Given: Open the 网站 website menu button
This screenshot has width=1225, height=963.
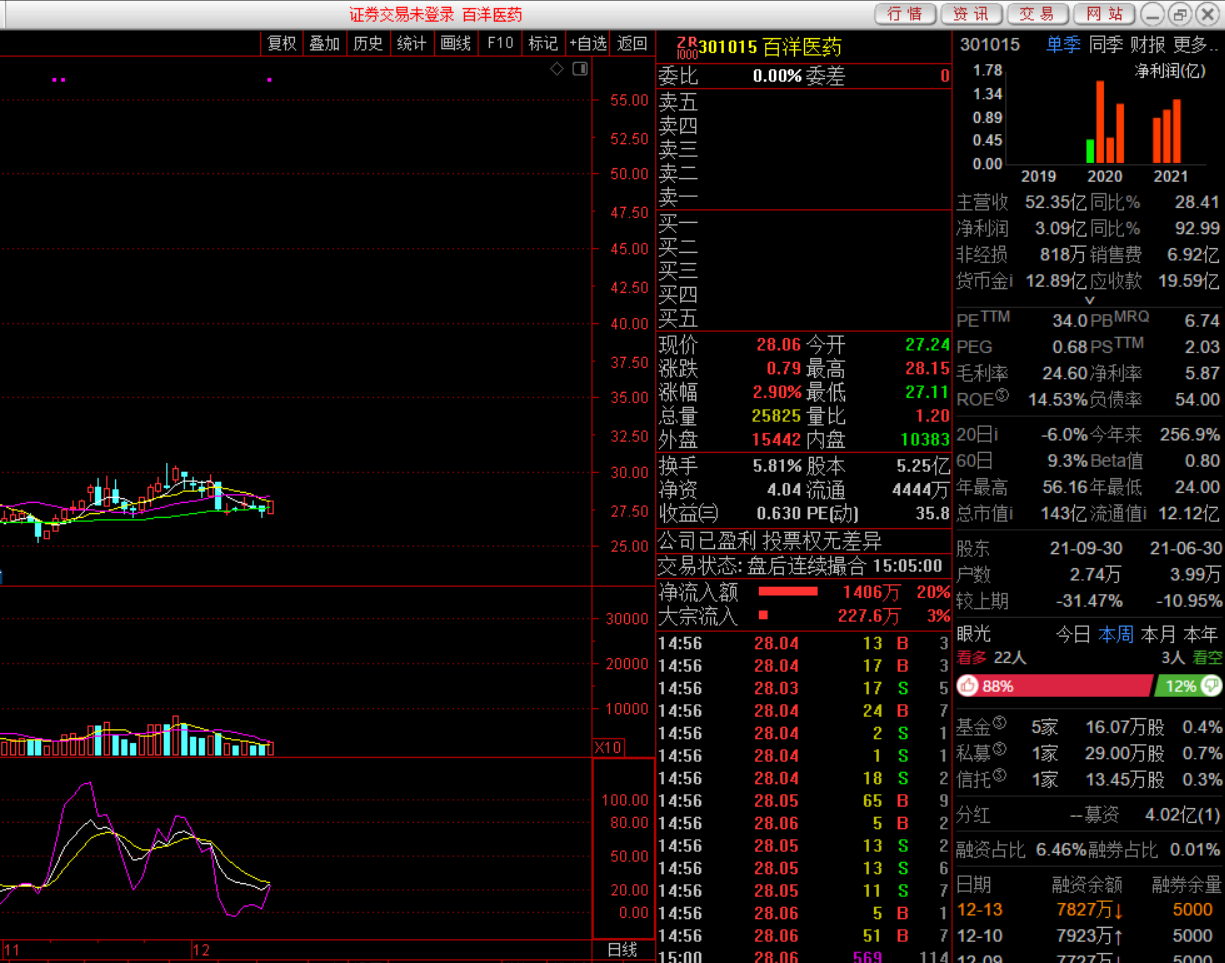Looking at the screenshot, I should tap(1104, 14).
